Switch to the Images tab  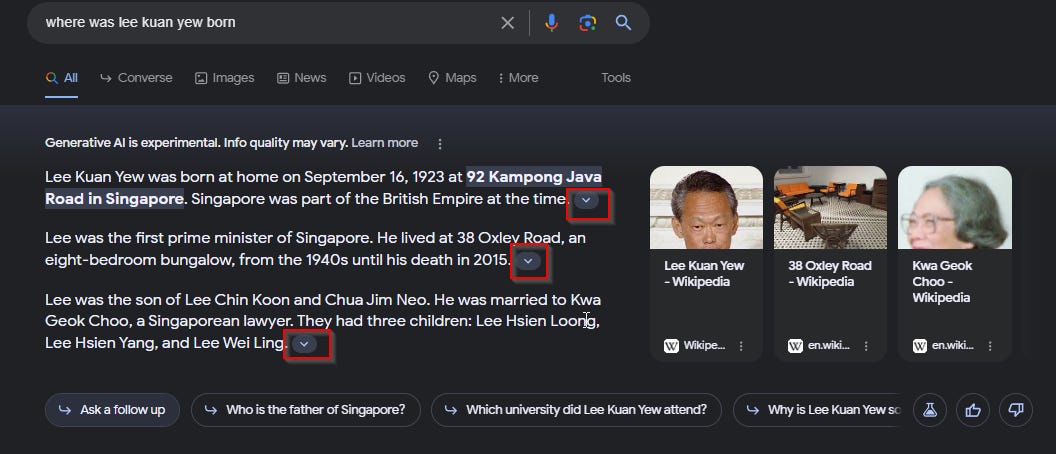(224, 78)
